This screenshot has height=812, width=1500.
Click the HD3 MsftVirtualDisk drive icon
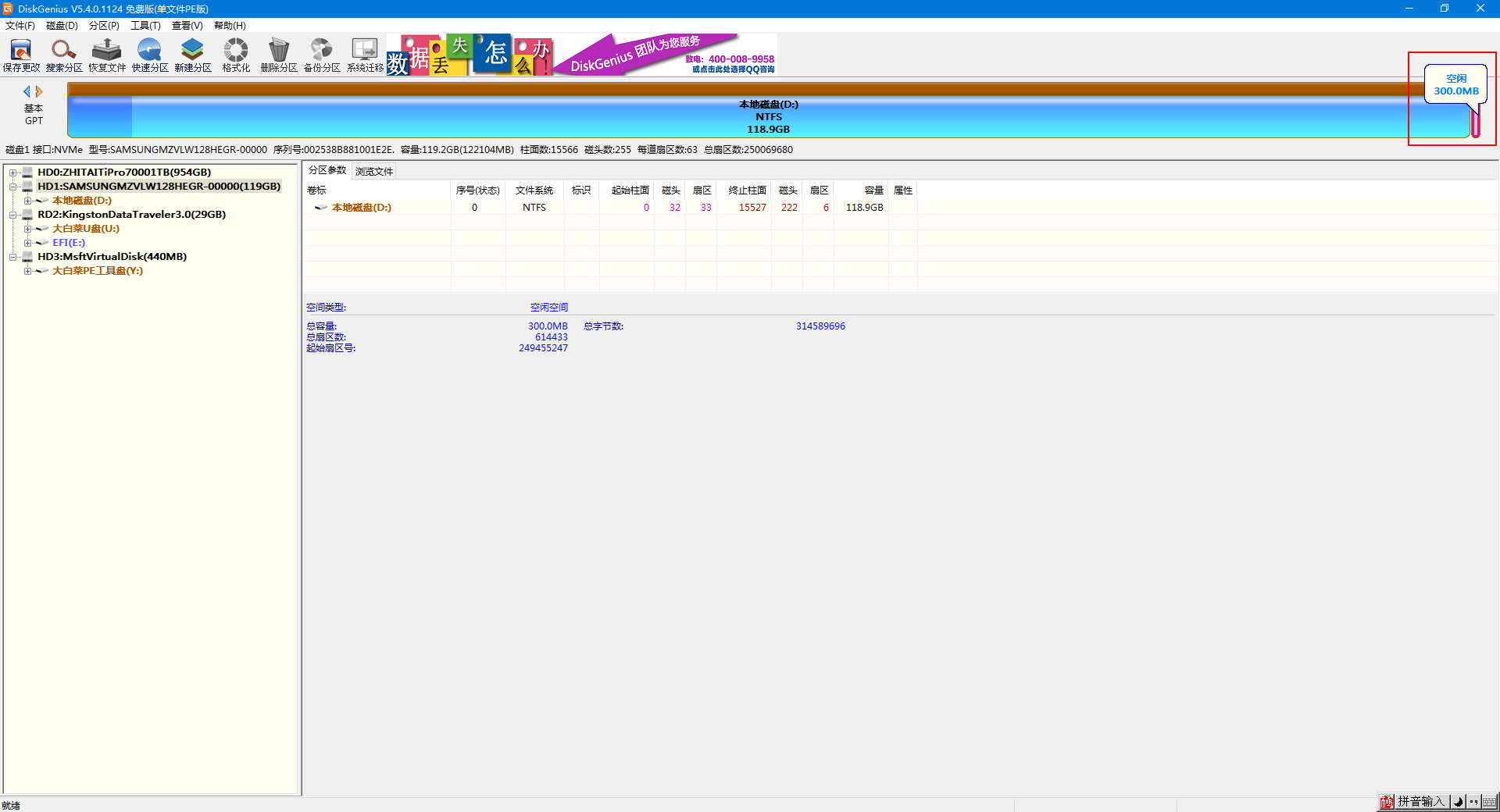tap(28, 257)
